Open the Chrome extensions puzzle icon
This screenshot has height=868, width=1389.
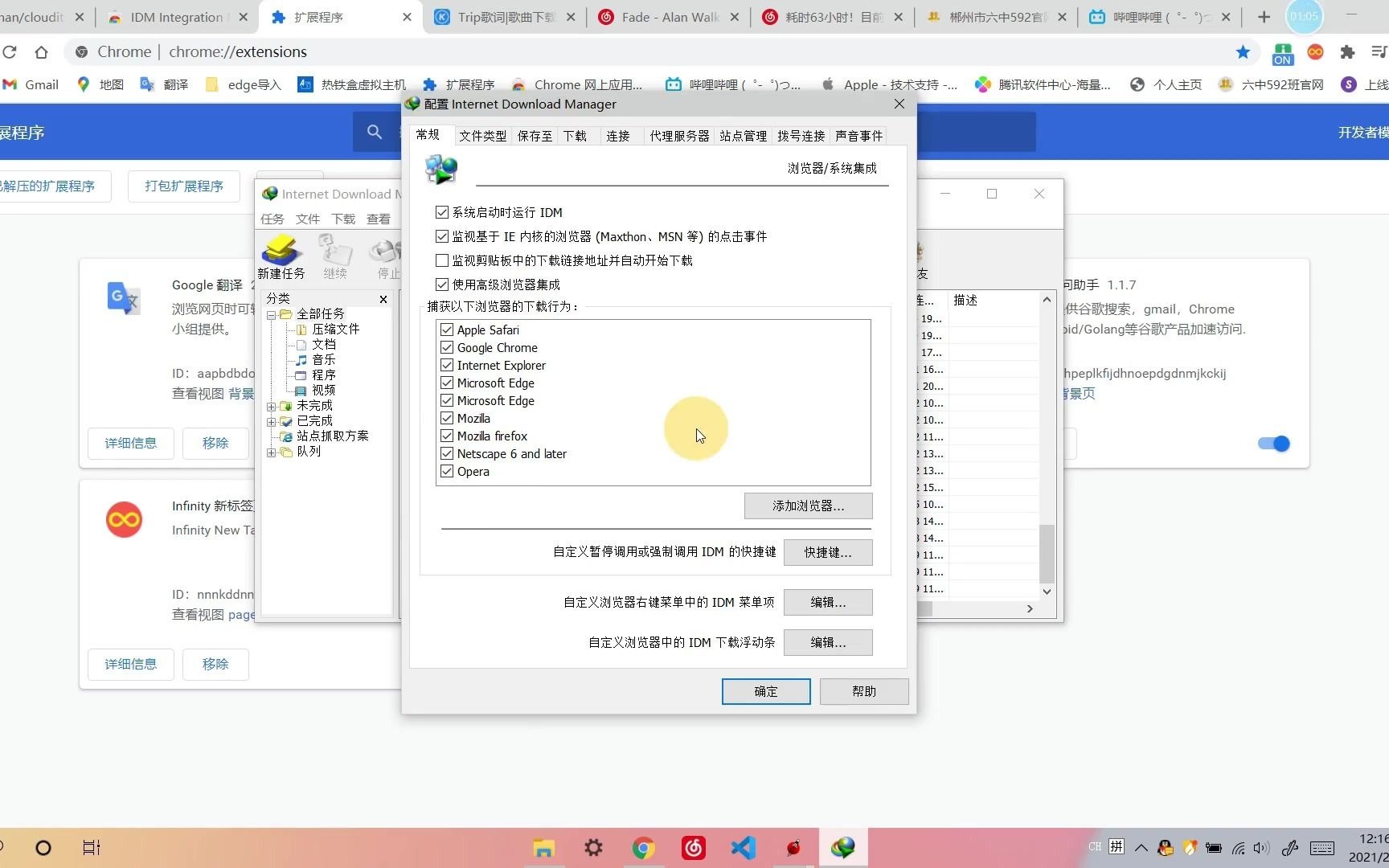1347,52
